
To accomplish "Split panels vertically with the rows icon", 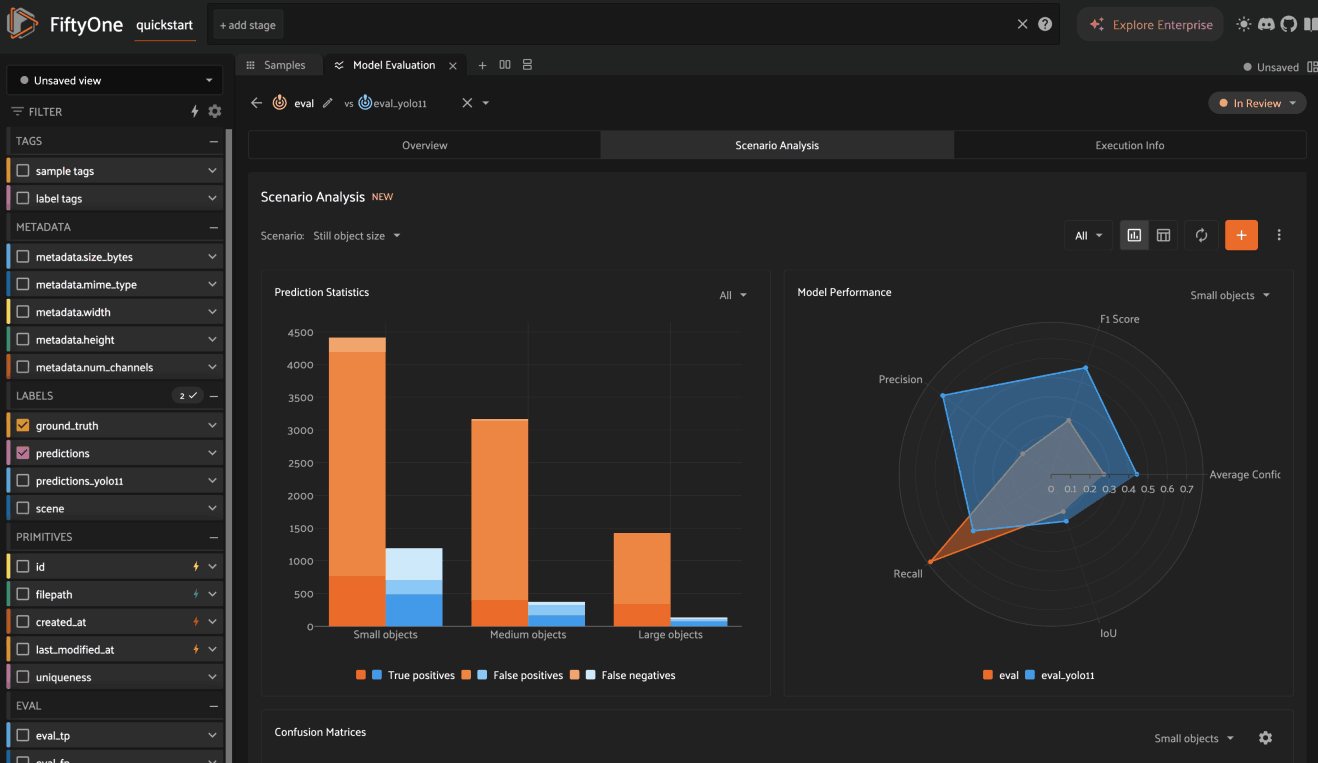I will [527, 65].
